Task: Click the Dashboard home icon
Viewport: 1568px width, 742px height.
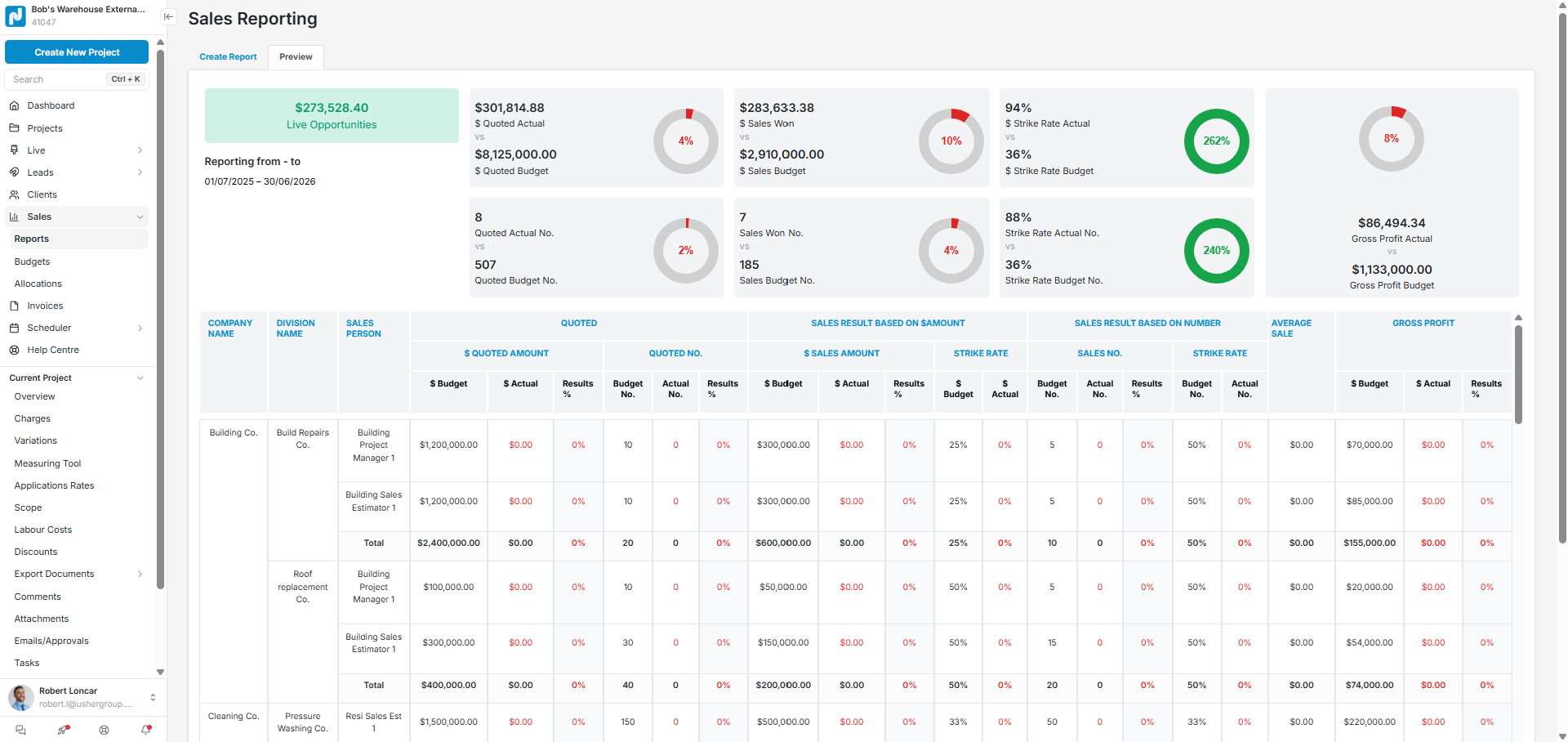Action: 14,105
